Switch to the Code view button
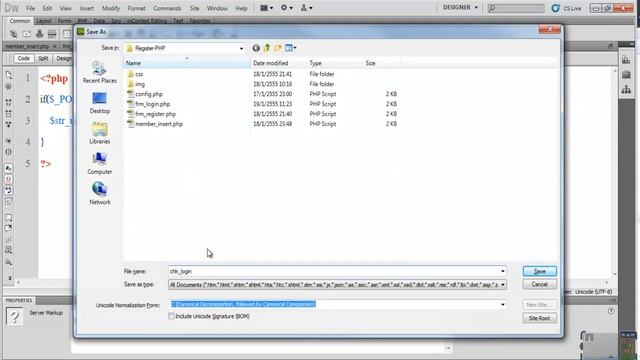This screenshot has height=360, width=640. 24,58
